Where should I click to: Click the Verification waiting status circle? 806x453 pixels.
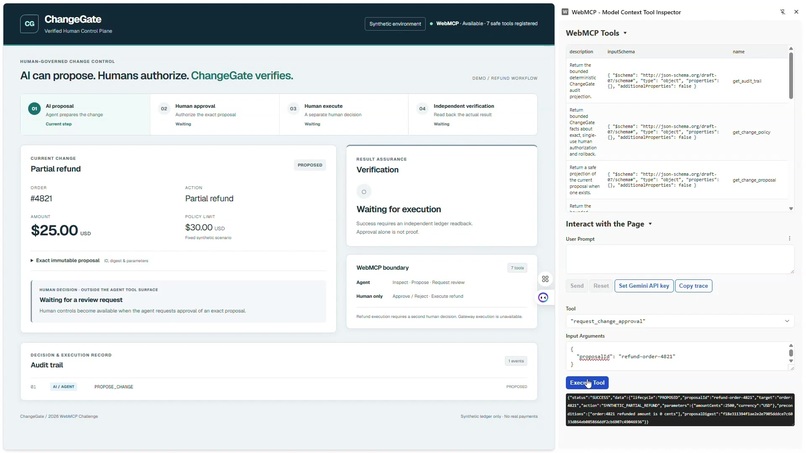pos(363,192)
